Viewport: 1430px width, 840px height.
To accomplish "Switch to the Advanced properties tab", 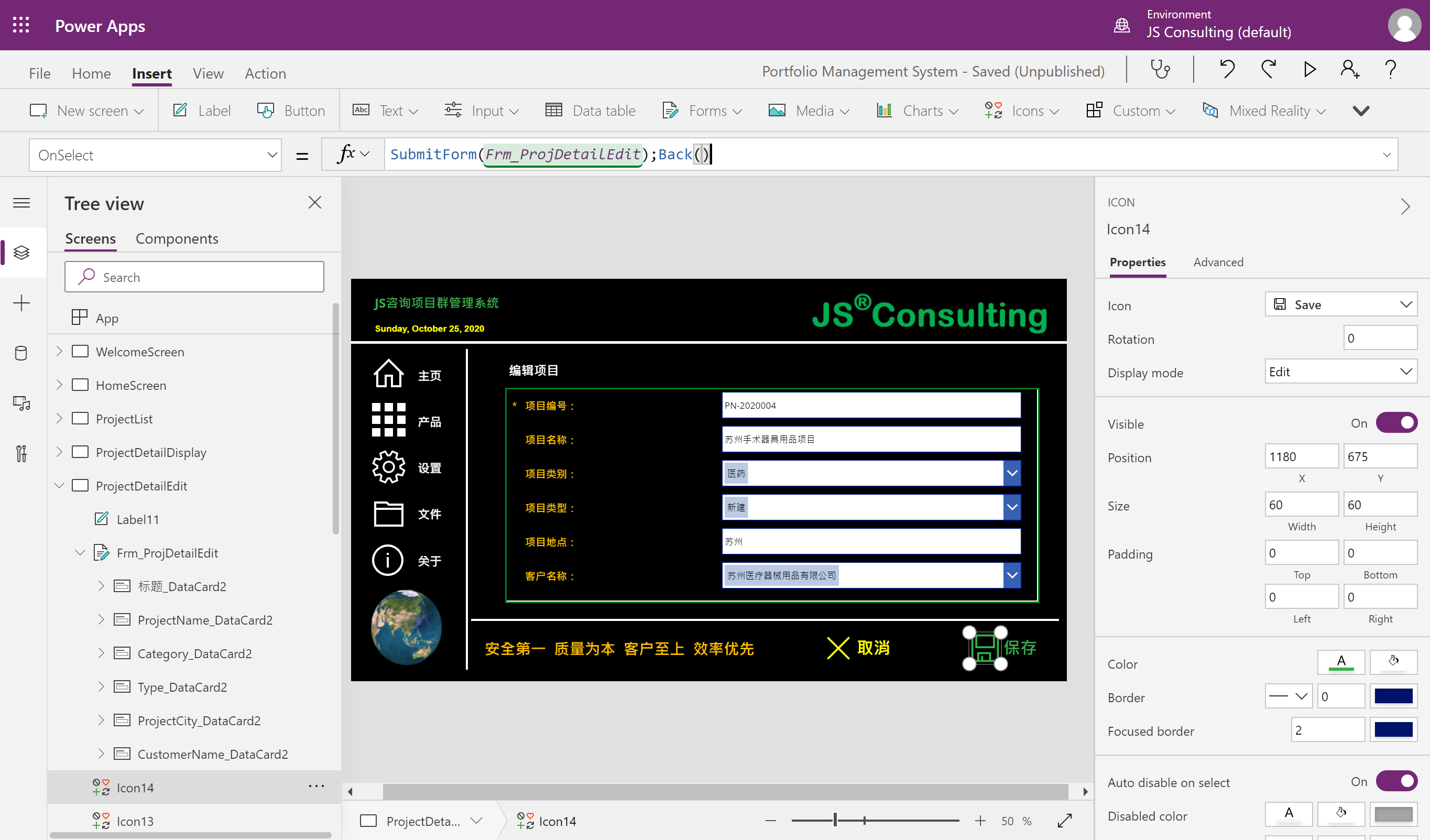I will [x=1219, y=262].
